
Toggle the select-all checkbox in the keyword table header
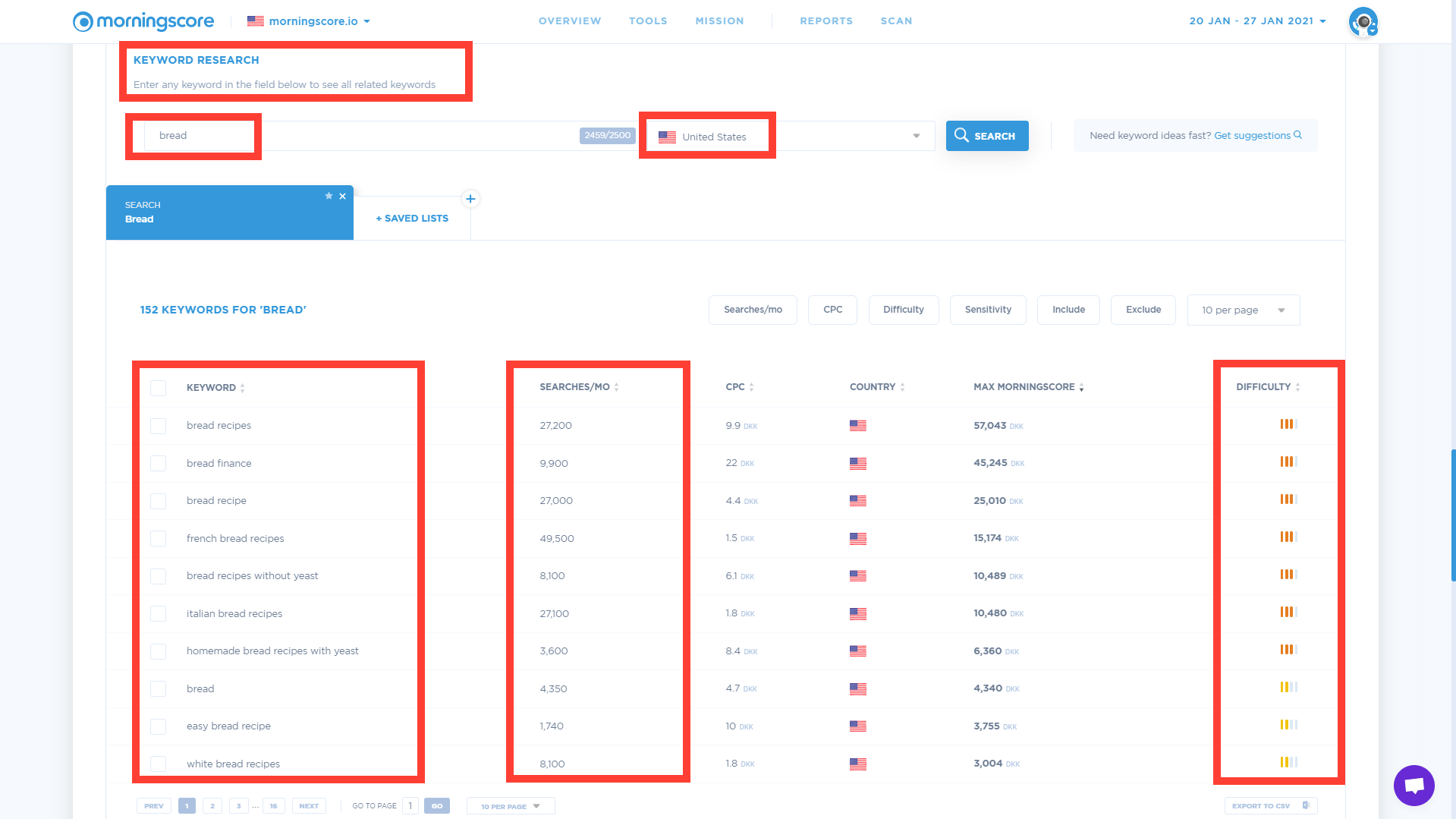[x=159, y=388]
